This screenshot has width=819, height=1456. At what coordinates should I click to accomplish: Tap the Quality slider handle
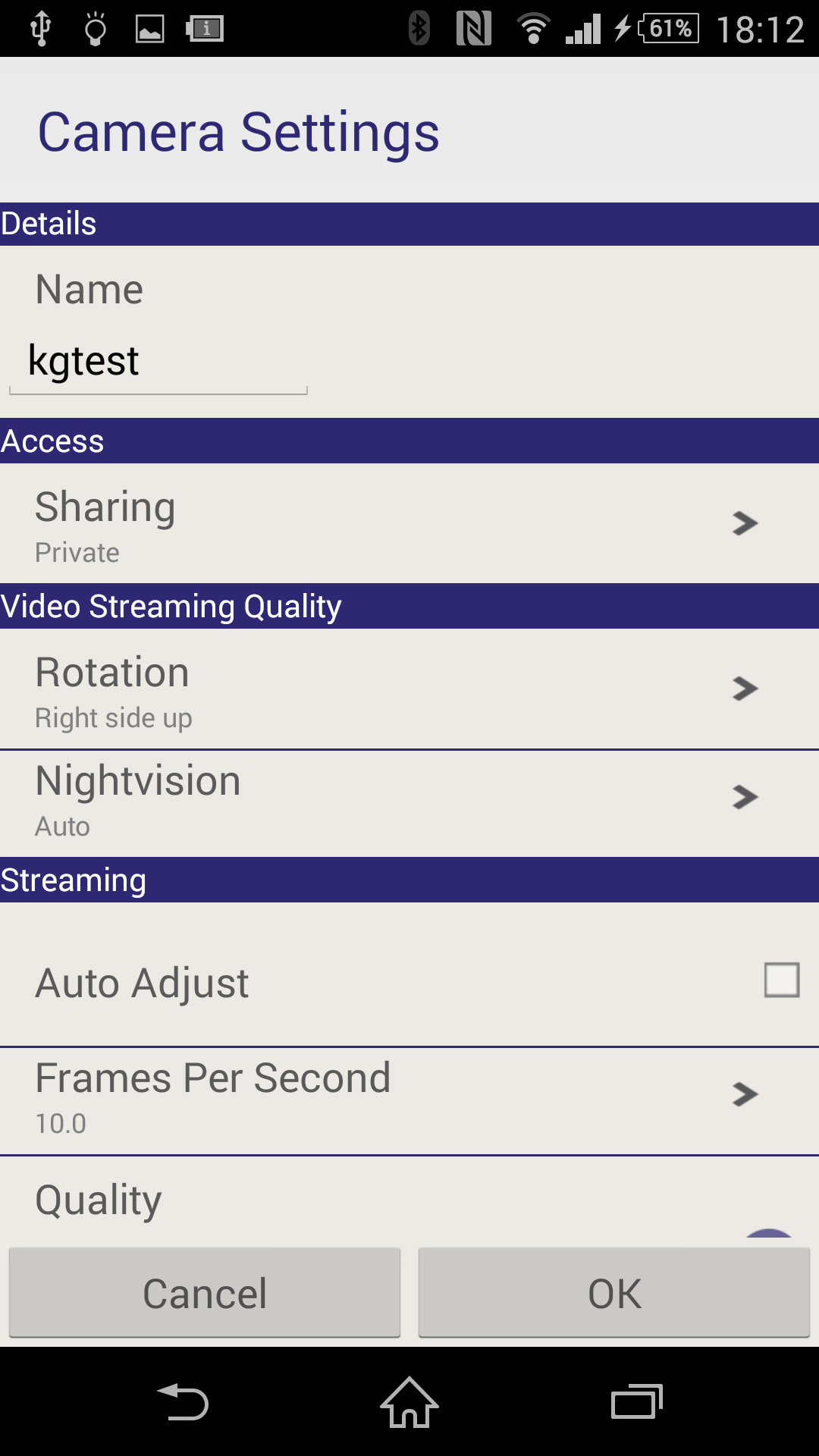click(x=769, y=1235)
